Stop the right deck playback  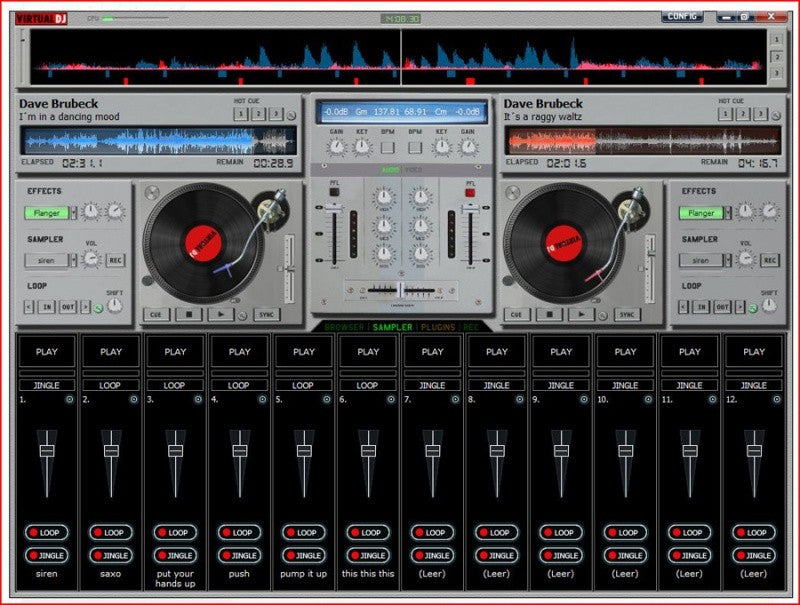click(549, 314)
